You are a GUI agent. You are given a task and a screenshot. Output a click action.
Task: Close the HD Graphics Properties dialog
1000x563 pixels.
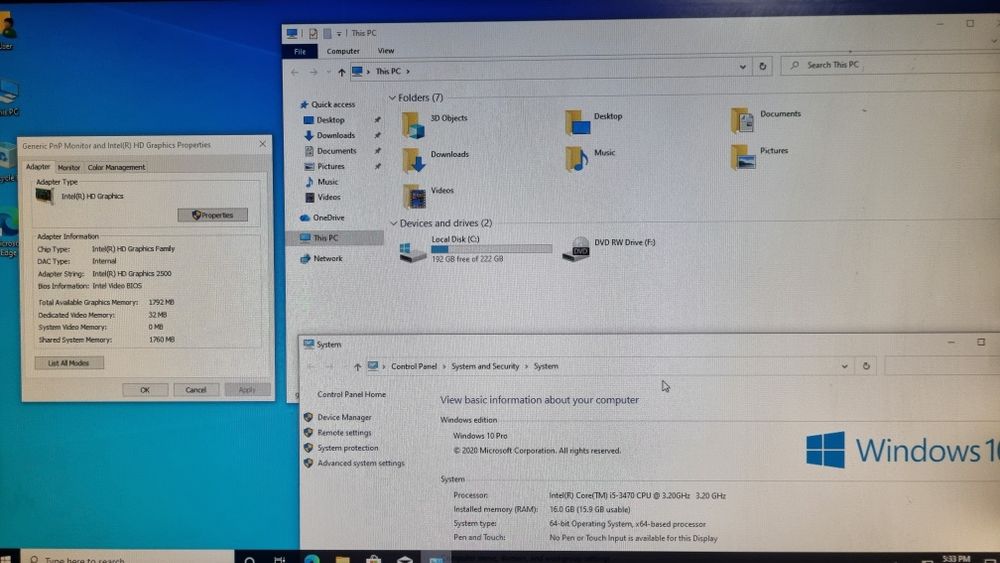pyautogui.click(x=263, y=144)
